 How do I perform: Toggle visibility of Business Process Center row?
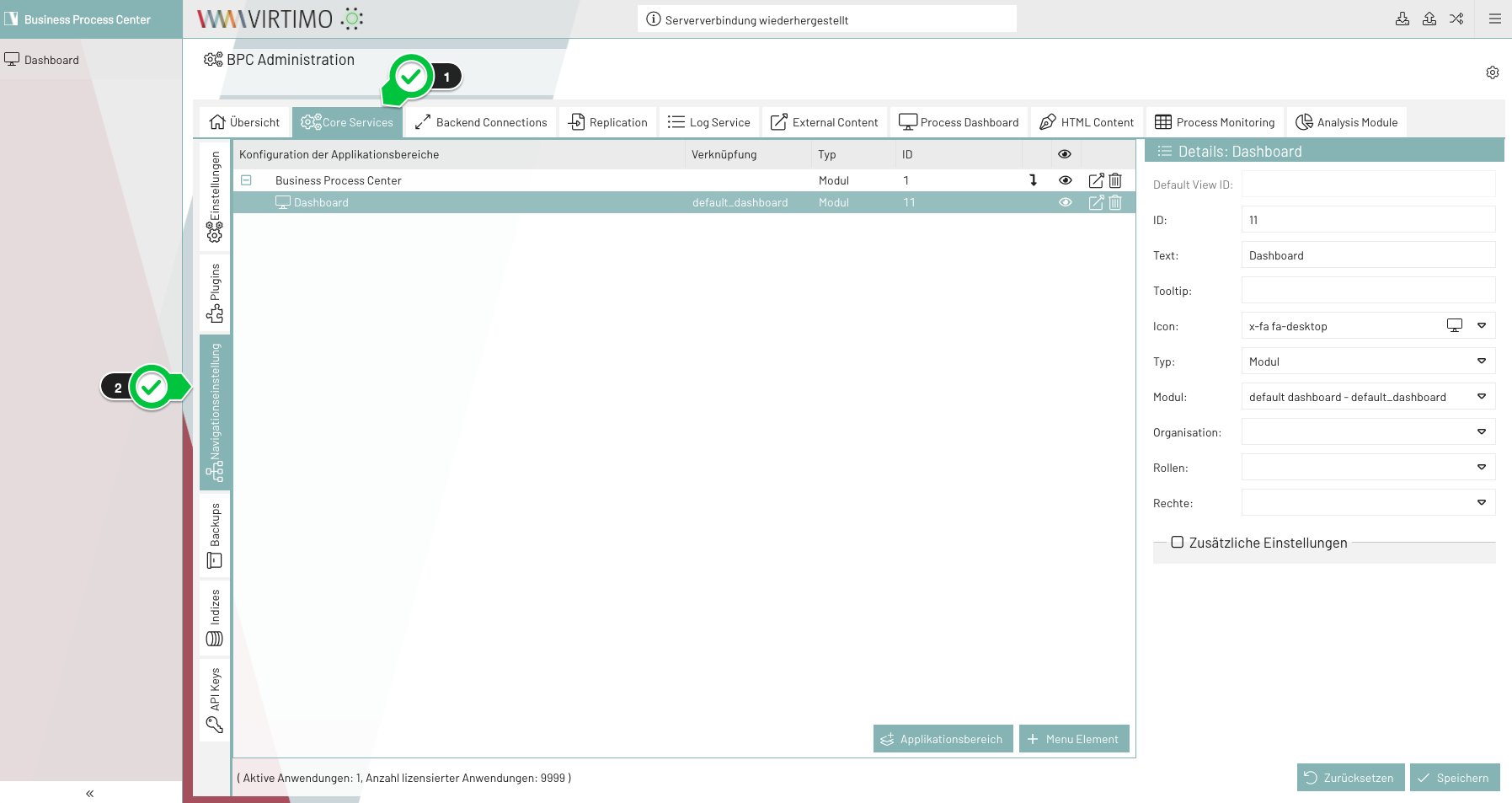point(1066,180)
